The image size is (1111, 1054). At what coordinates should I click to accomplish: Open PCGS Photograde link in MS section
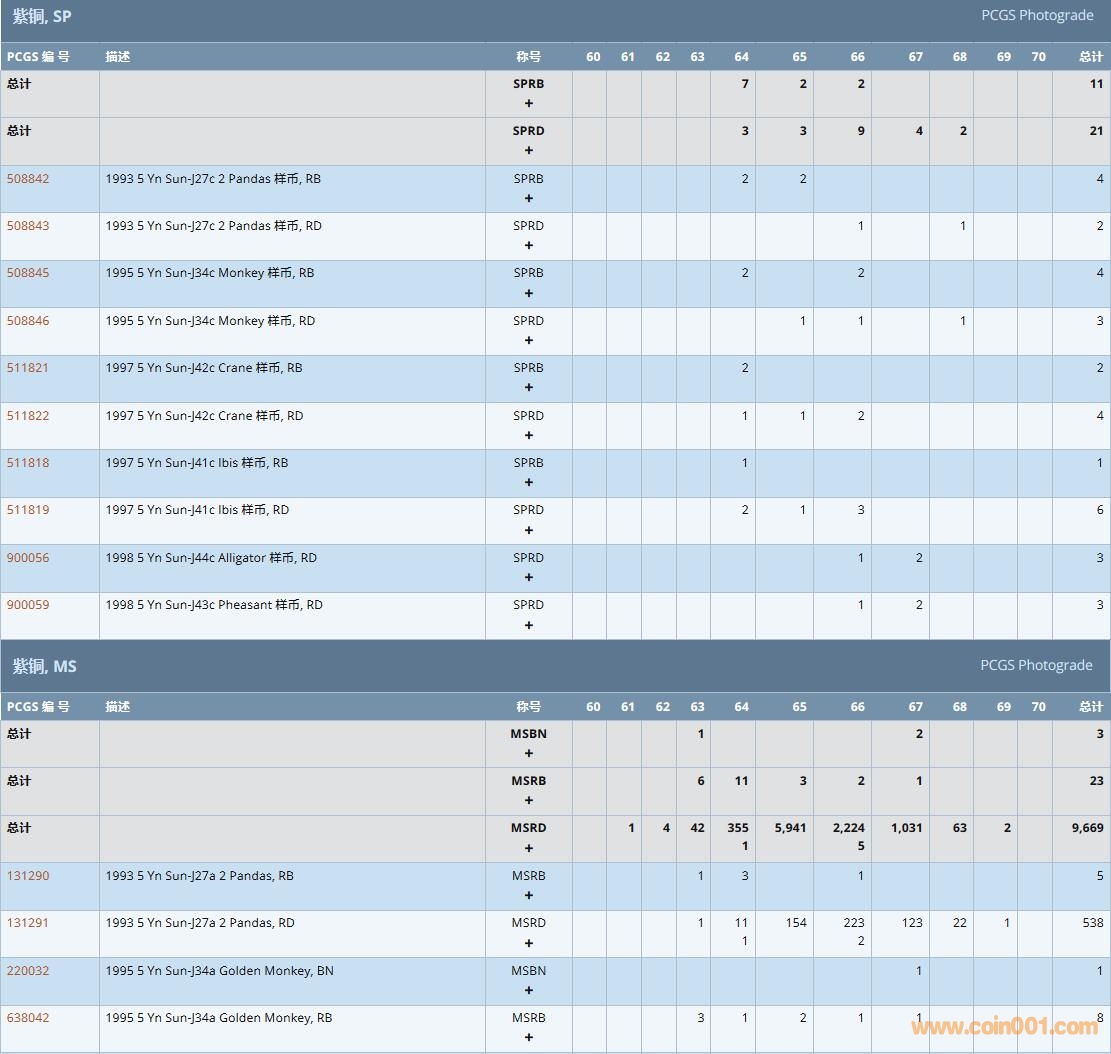click(x=1036, y=665)
